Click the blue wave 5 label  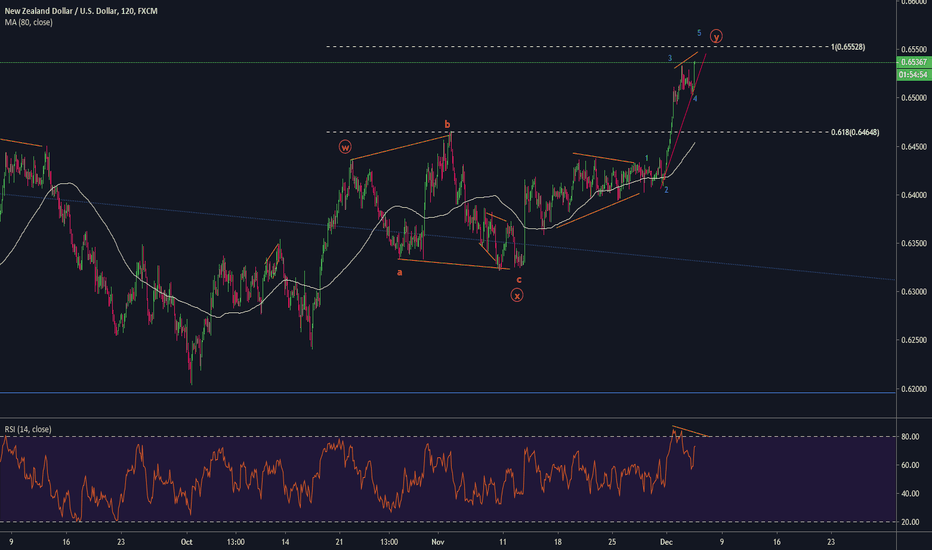tap(699, 33)
